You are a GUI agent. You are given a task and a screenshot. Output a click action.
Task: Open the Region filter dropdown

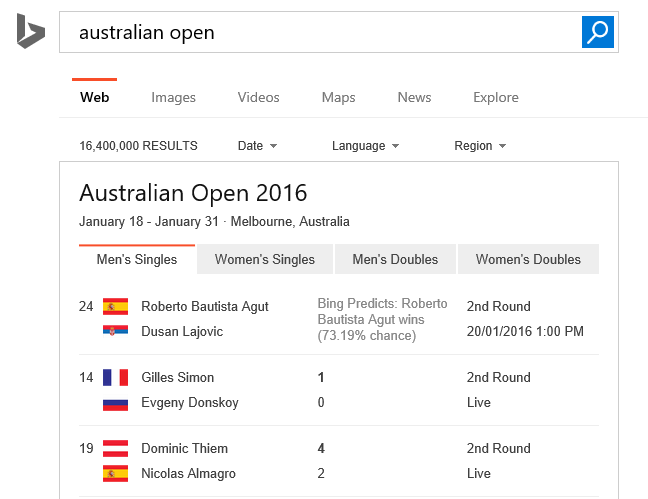(480, 146)
